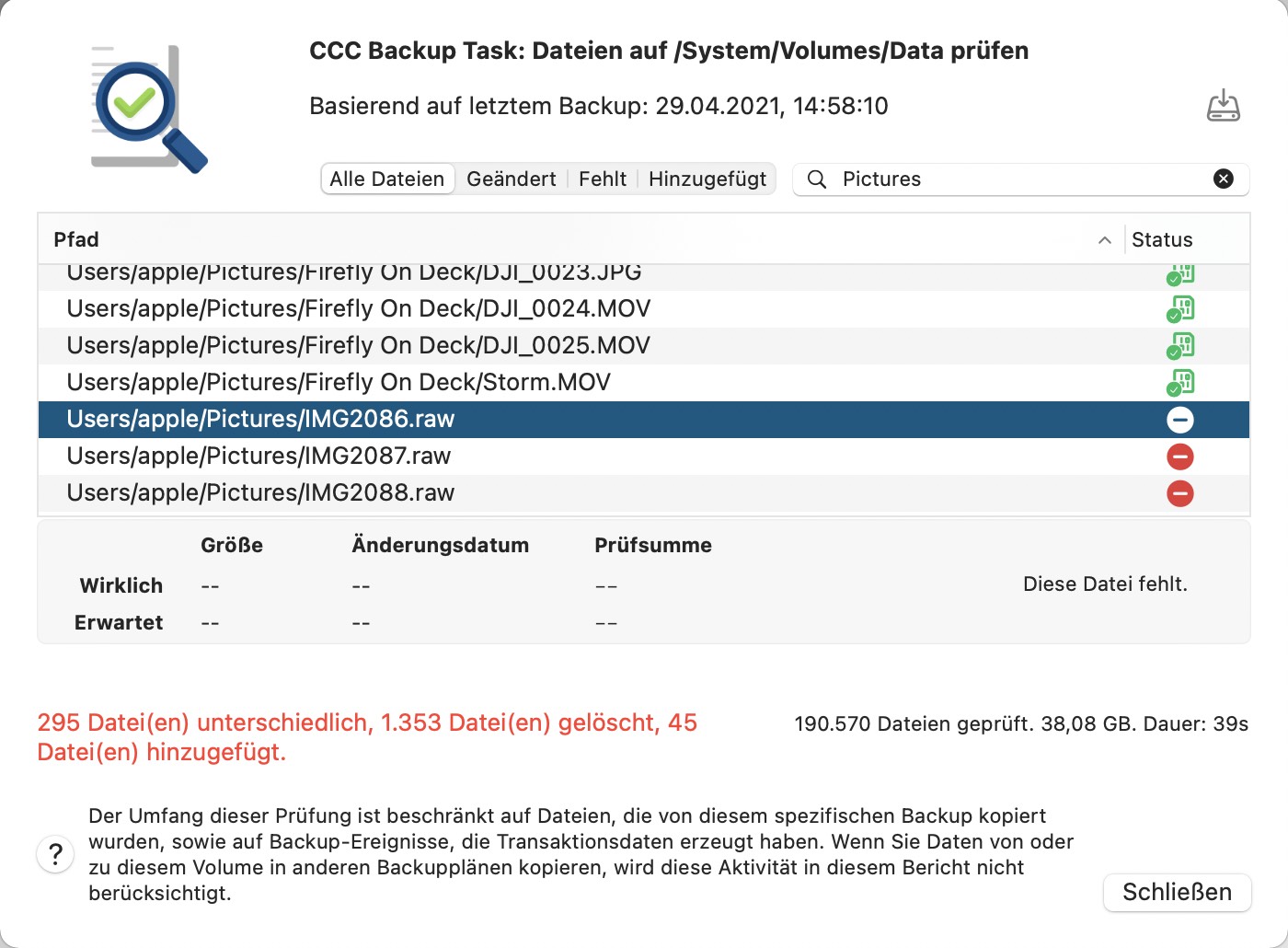Click the audit magnifier checkmark icon
The width and height of the screenshot is (1288, 948).
click(149, 109)
